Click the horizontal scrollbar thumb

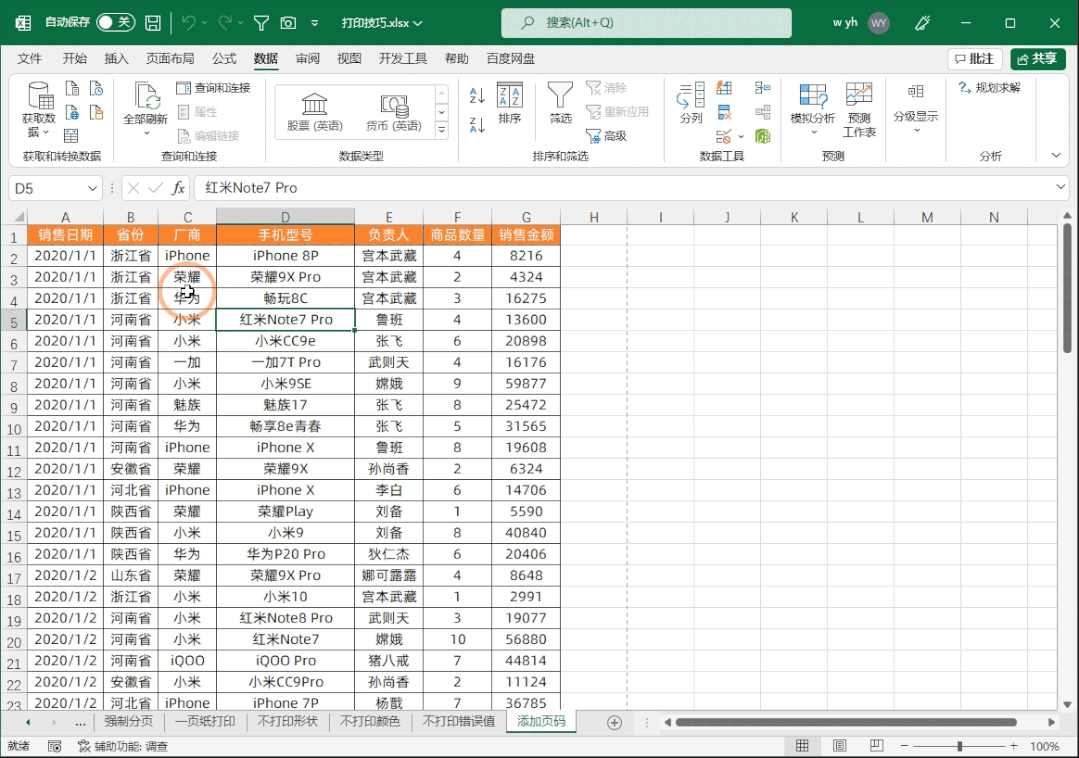click(846, 722)
